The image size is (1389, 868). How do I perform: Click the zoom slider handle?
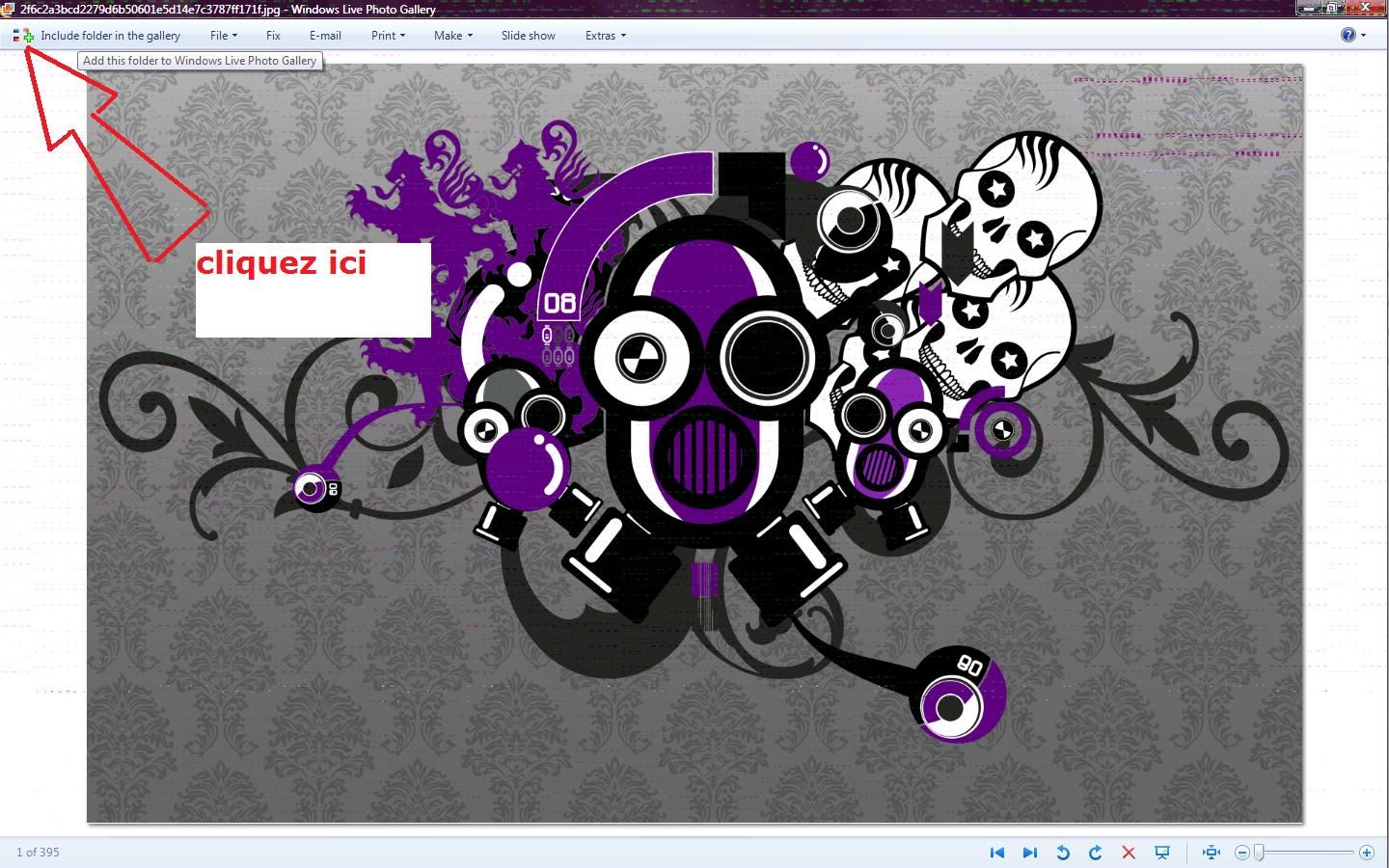click(1259, 853)
